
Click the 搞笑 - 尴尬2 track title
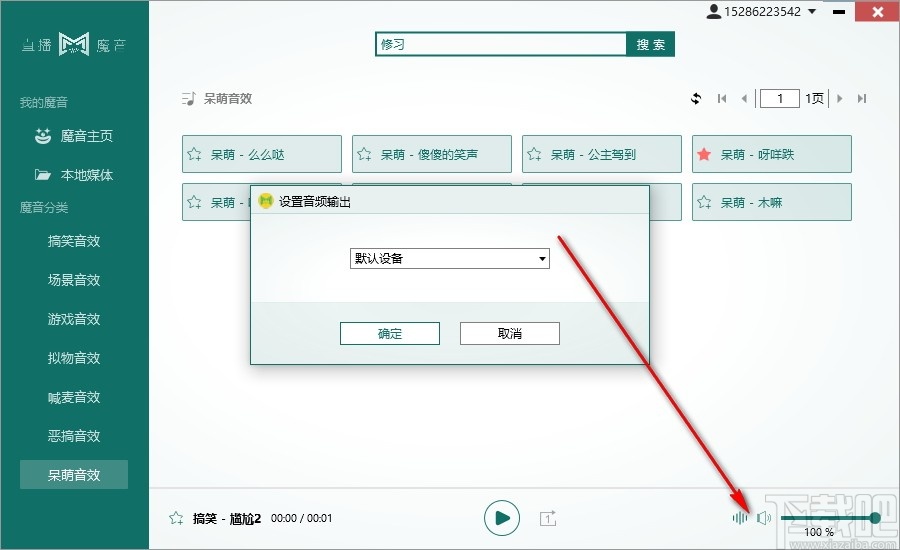(x=227, y=518)
